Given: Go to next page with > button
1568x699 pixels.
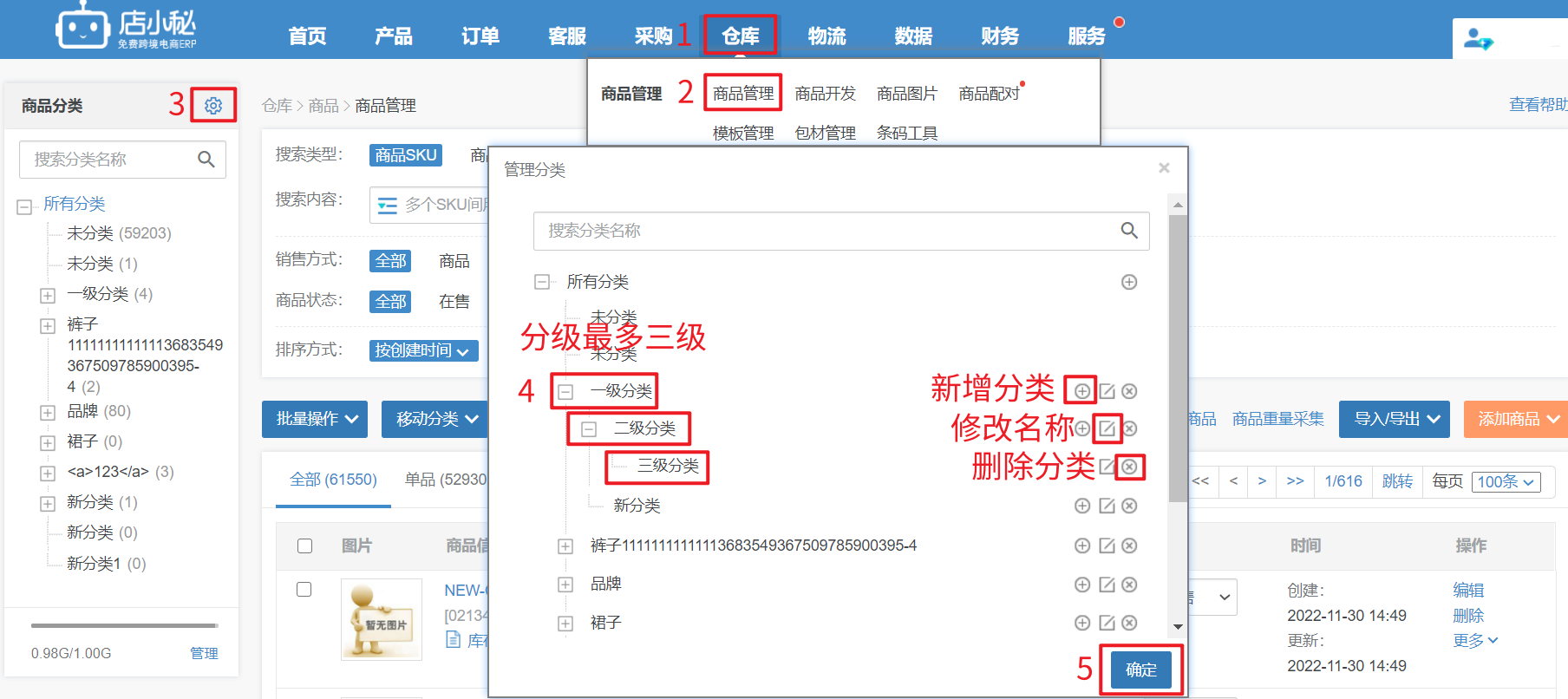Looking at the screenshot, I should click(x=1262, y=481).
